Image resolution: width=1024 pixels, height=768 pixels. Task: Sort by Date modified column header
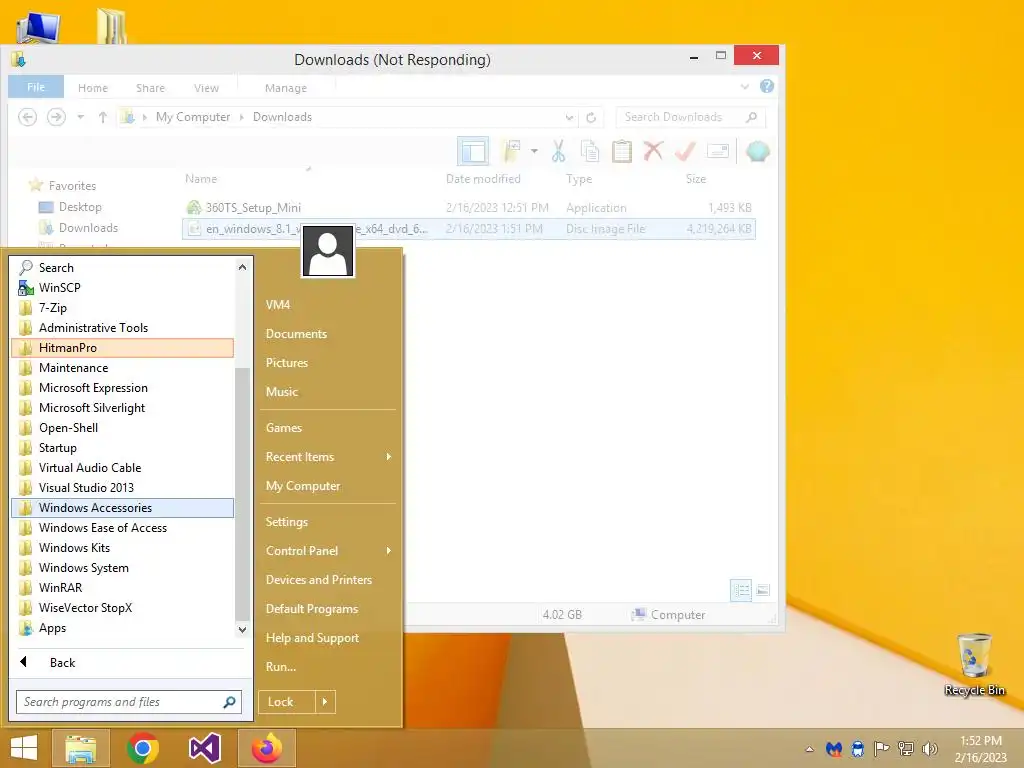tap(483, 179)
